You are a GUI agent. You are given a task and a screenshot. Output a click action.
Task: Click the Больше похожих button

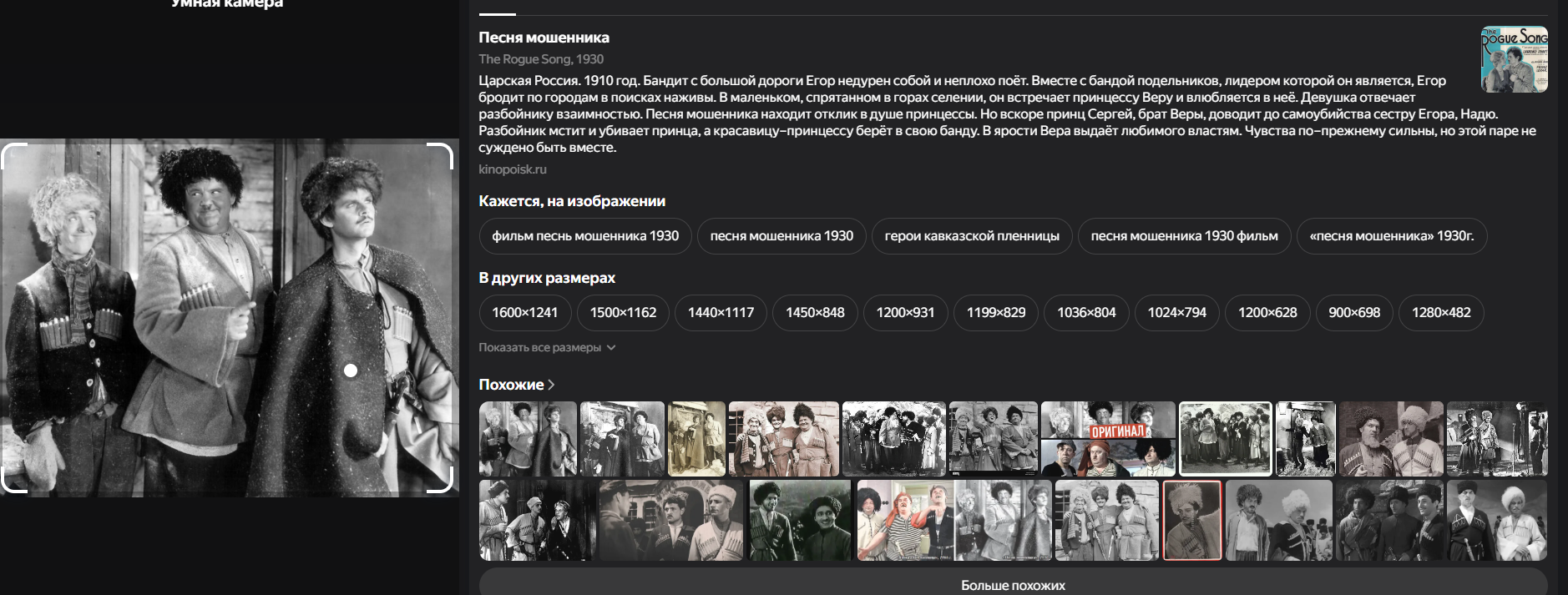coord(1013,582)
